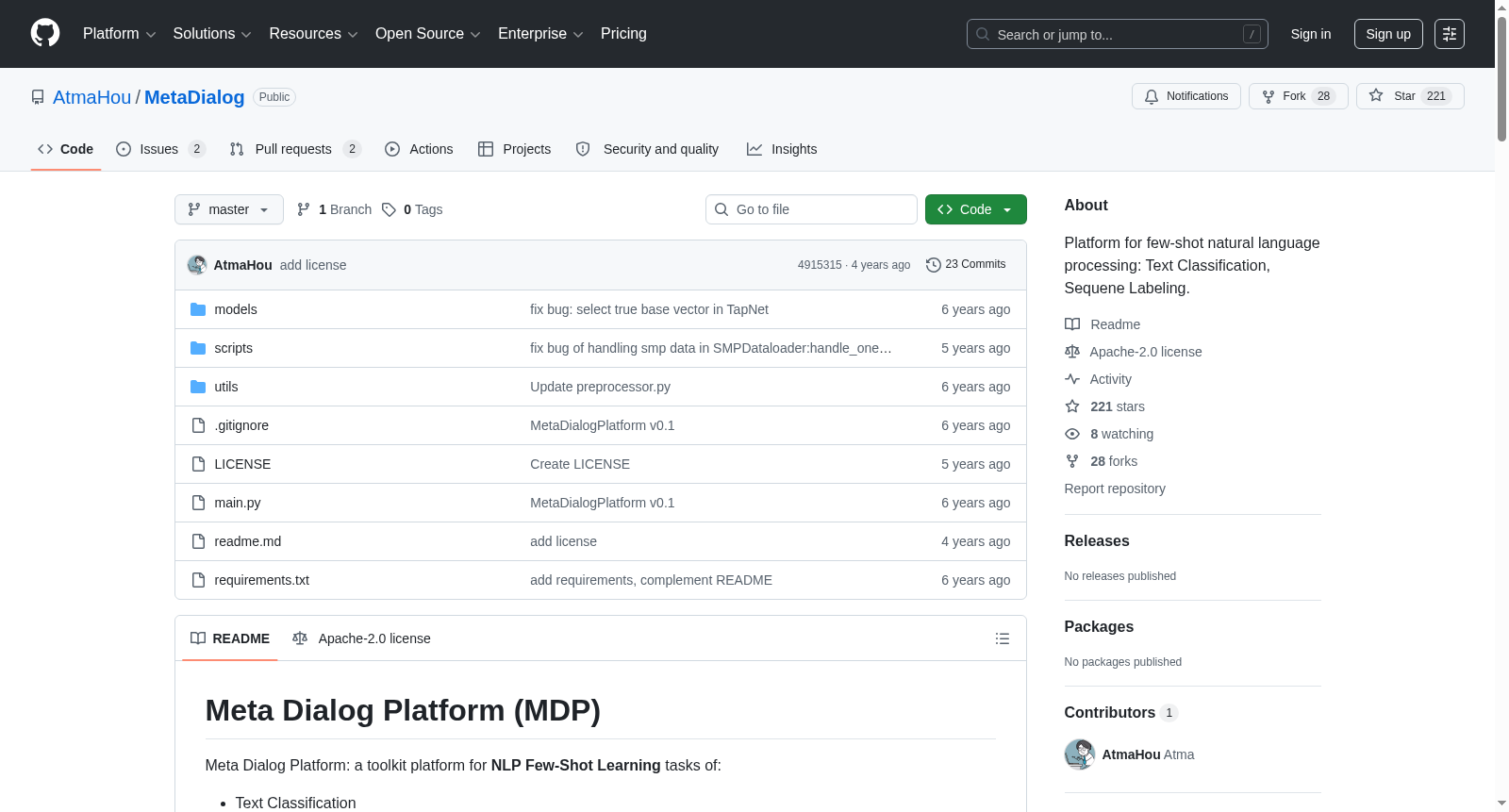Click contributor AtmaHou's avatar
The width and height of the screenshot is (1509, 812).
(1080, 754)
